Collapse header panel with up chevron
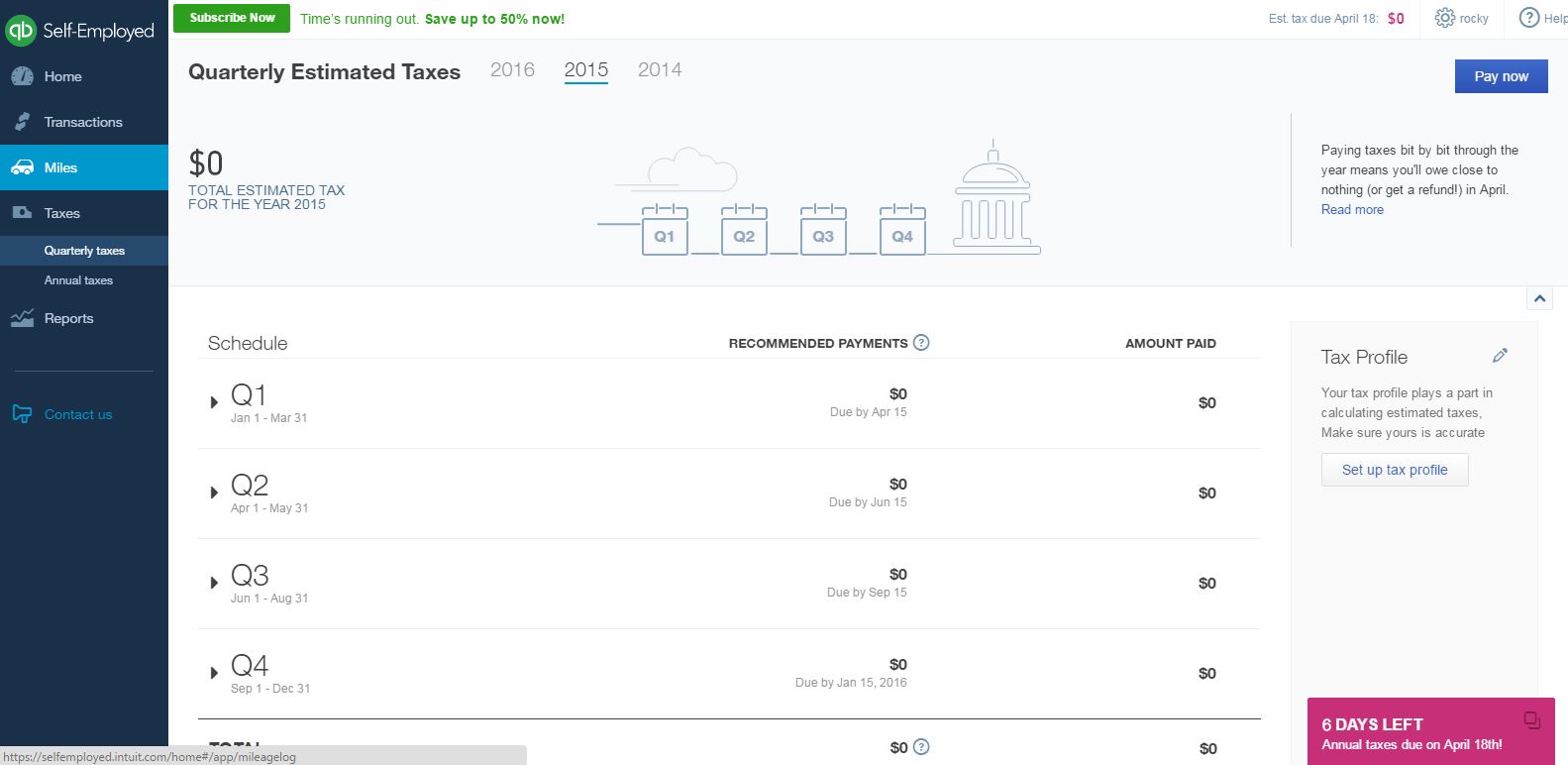This screenshot has height=765, width=1568. [1539, 298]
